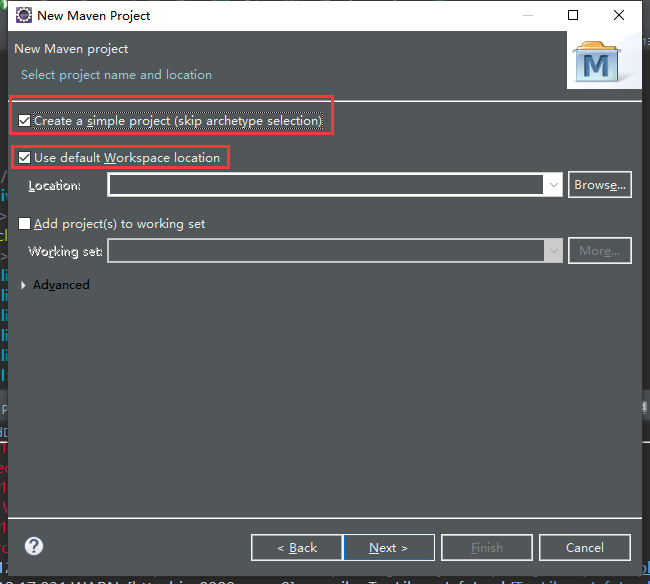Open help via question mark icon
Viewport: 650px width, 584px height.
point(34,546)
